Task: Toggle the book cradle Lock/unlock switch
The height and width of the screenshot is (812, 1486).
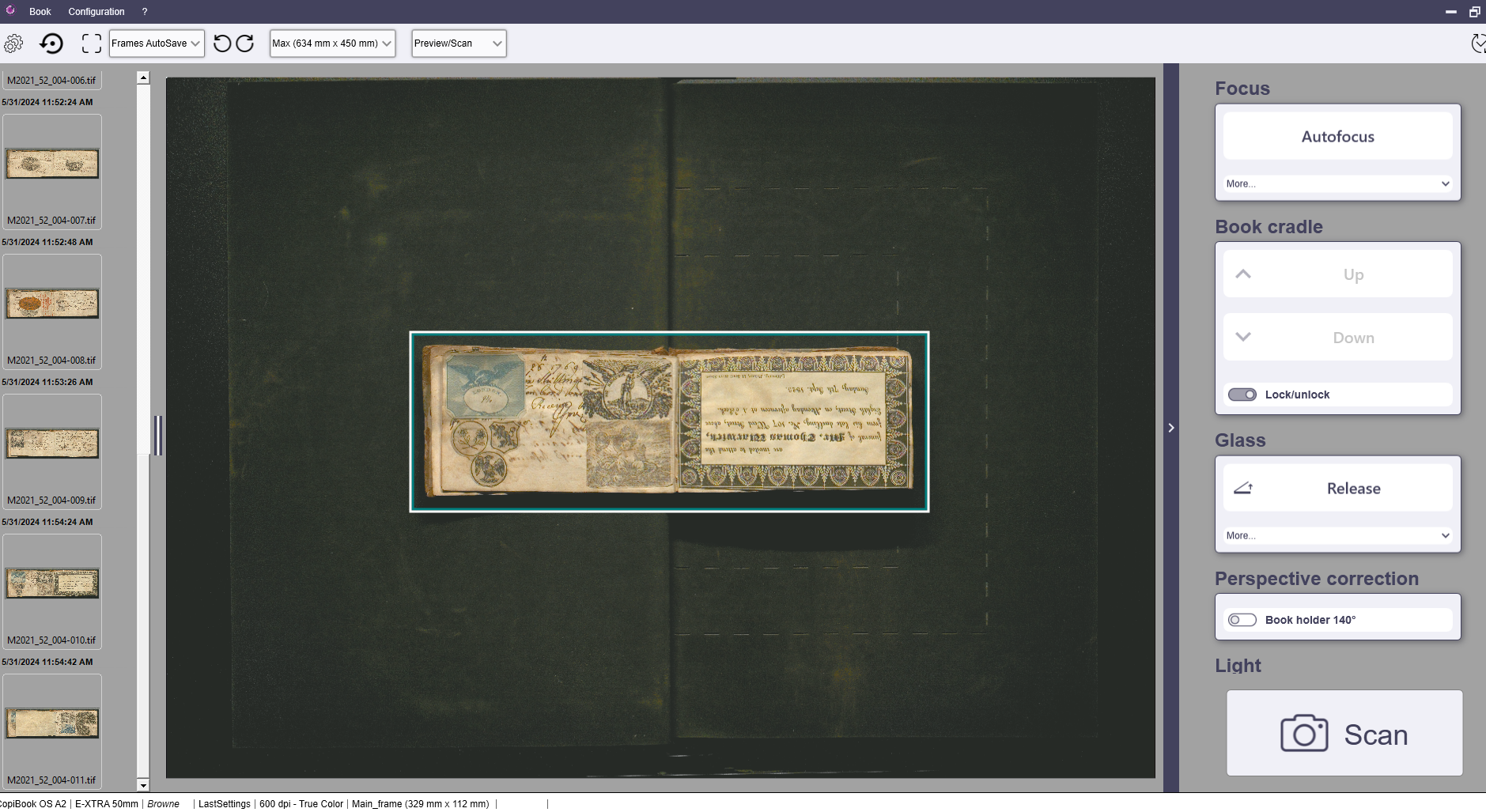Action: click(x=1242, y=395)
